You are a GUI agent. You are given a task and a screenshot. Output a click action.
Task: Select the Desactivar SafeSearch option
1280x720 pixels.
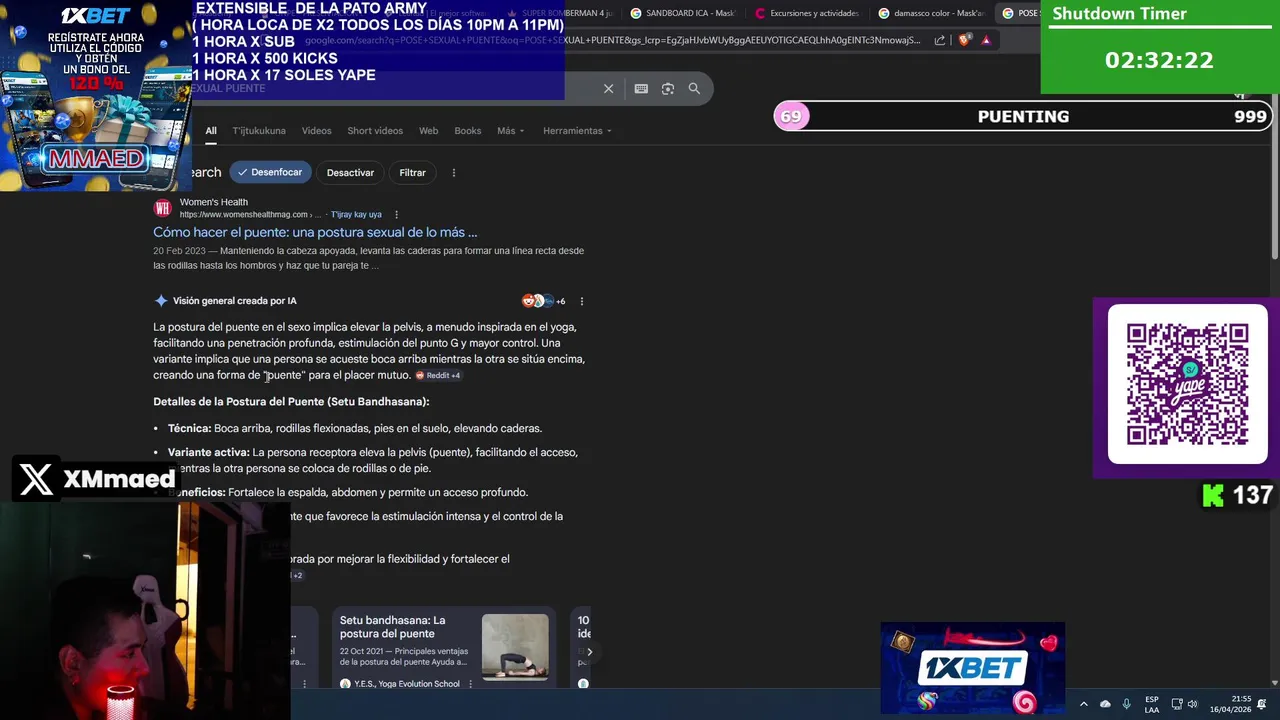pos(350,173)
